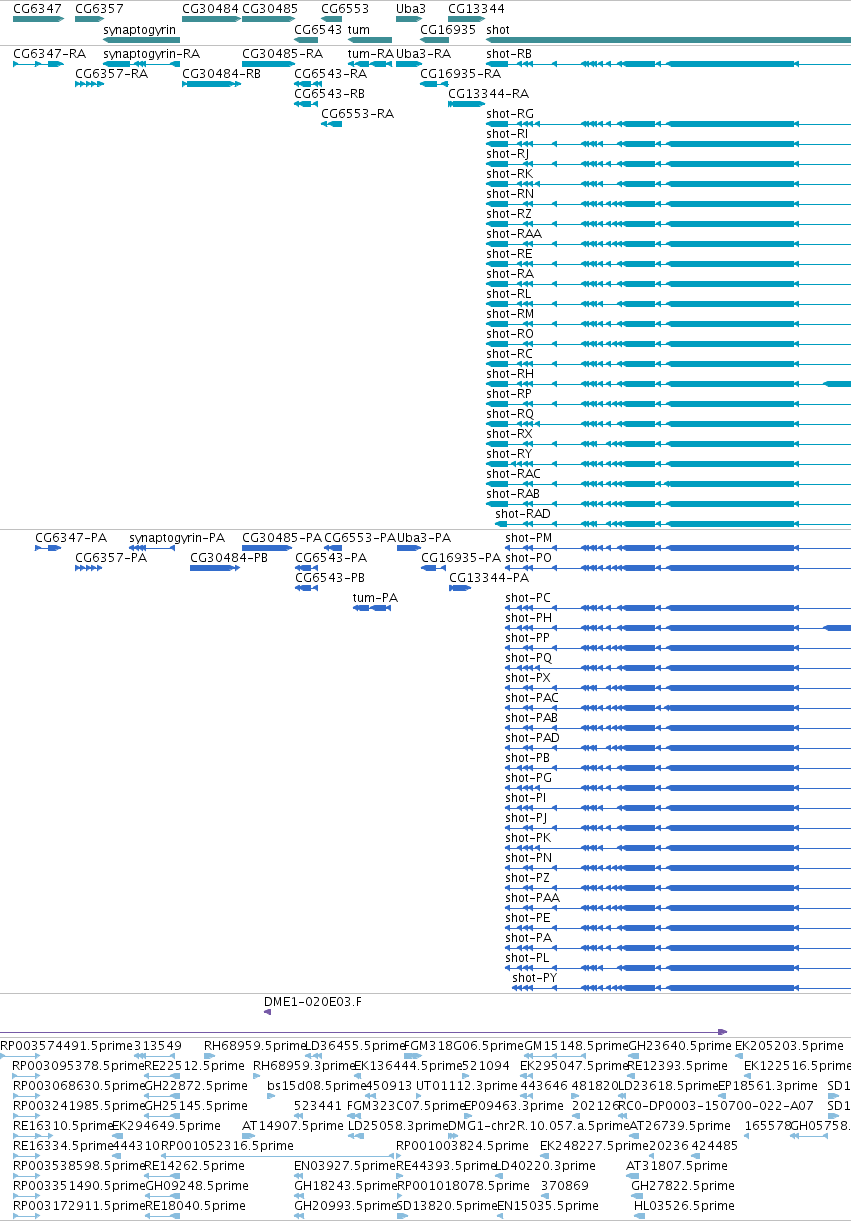Click the shot-PAA protein label

pos(532,898)
